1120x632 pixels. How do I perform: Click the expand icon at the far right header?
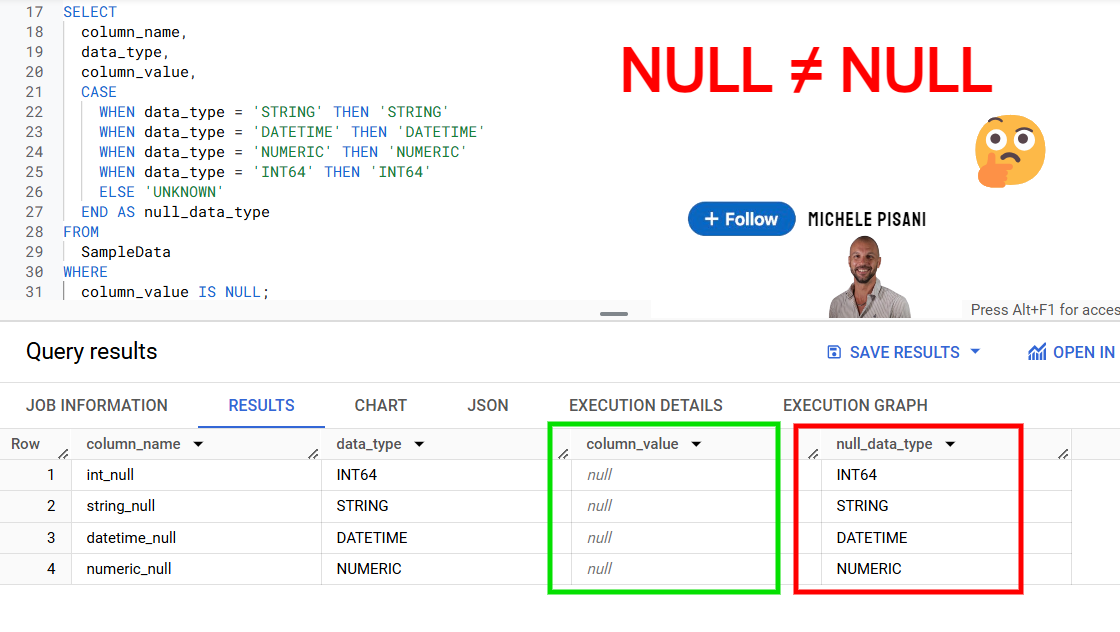(x=1062, y=452)
